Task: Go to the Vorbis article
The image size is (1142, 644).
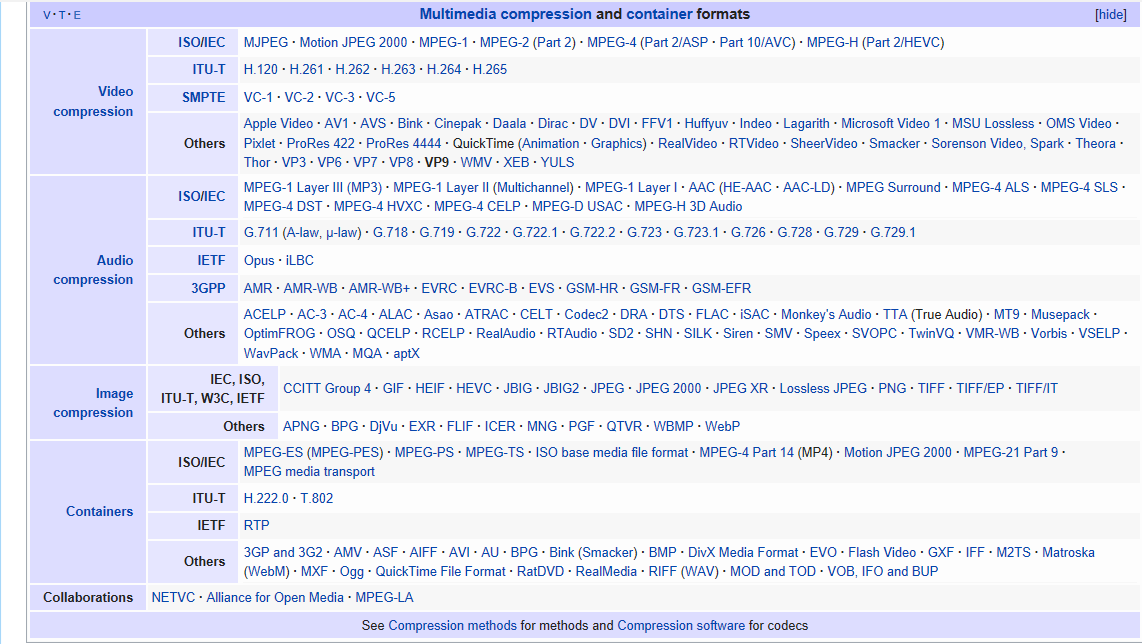Action: (x=1049, y=334)
